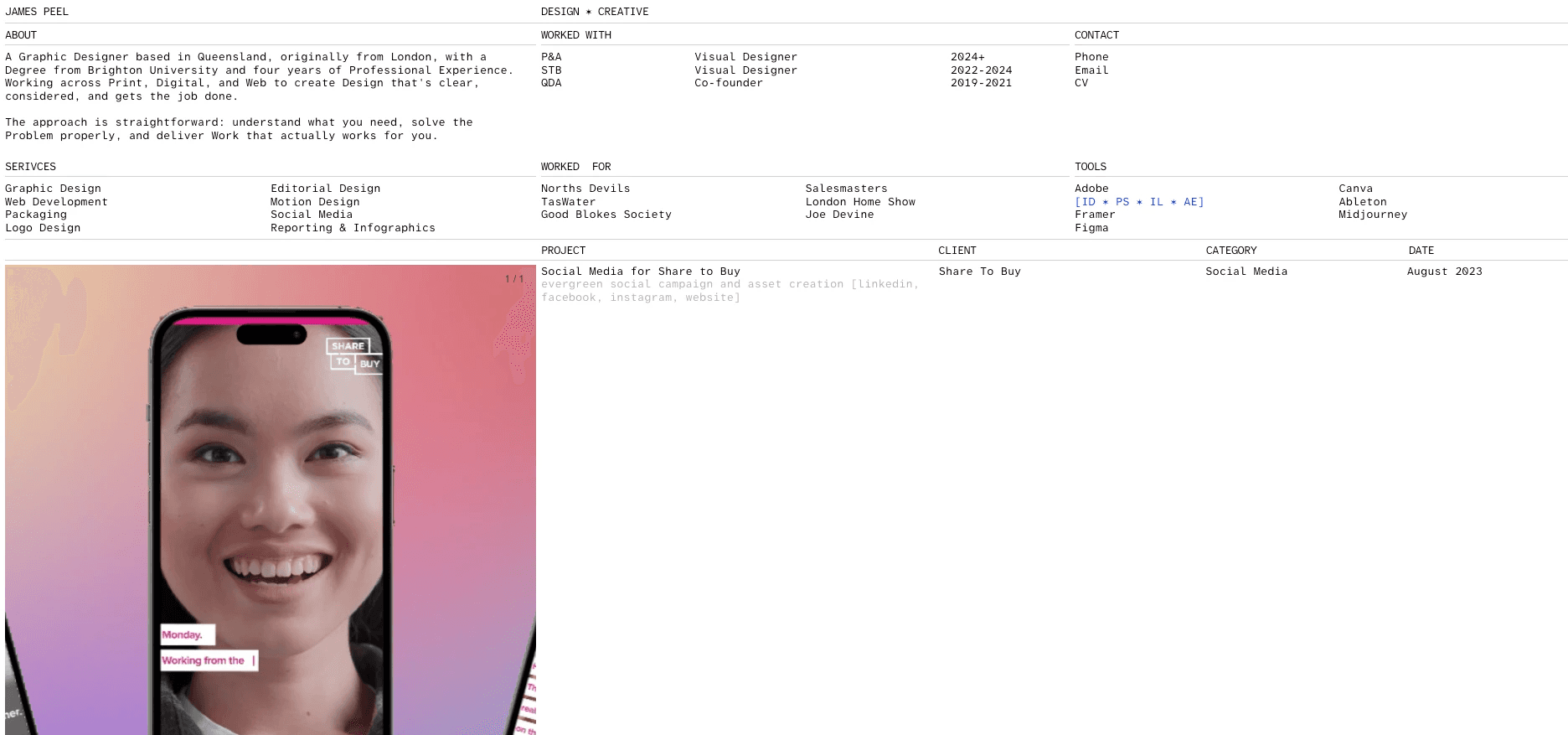Image resolution: width=1568 pixels, height=735 pixels.
Task: Click Logo Design in Services
Action: point(43,228)
